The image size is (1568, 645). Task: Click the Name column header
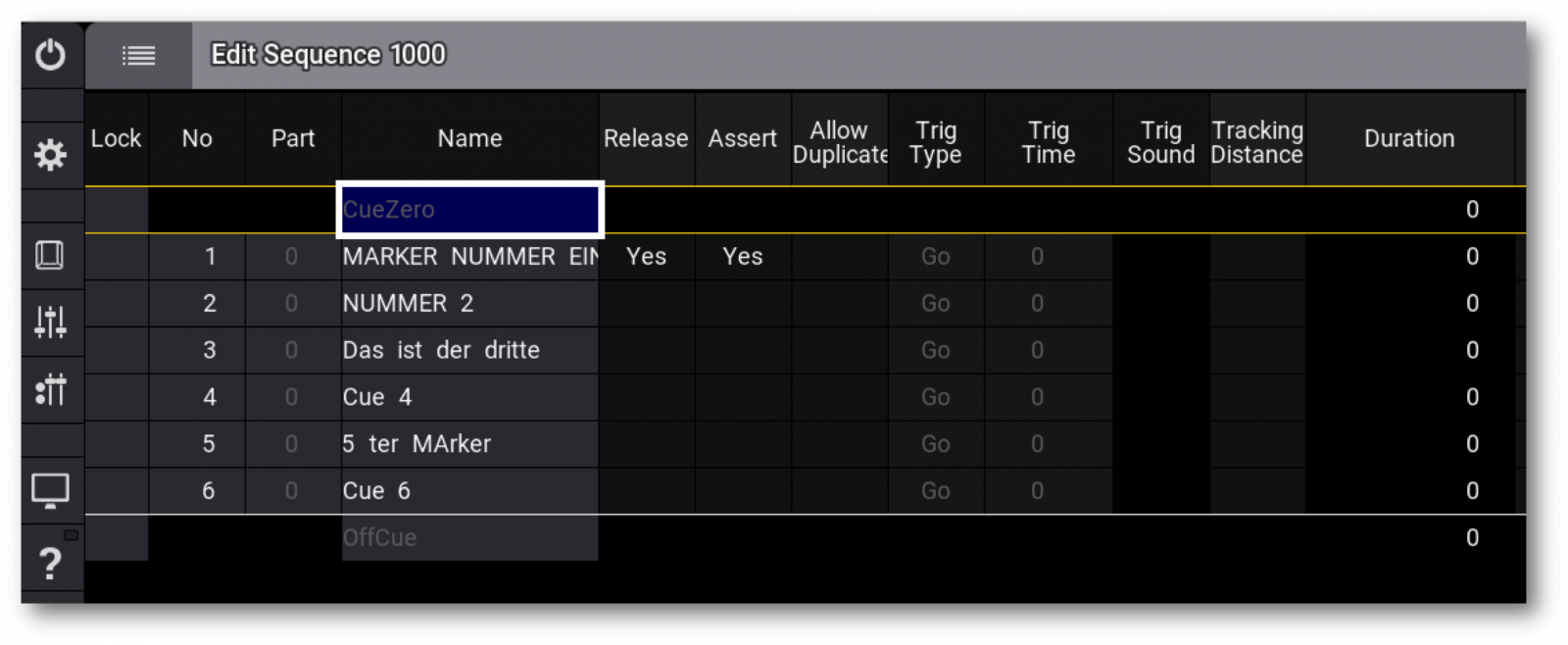[x=469, y=139]
